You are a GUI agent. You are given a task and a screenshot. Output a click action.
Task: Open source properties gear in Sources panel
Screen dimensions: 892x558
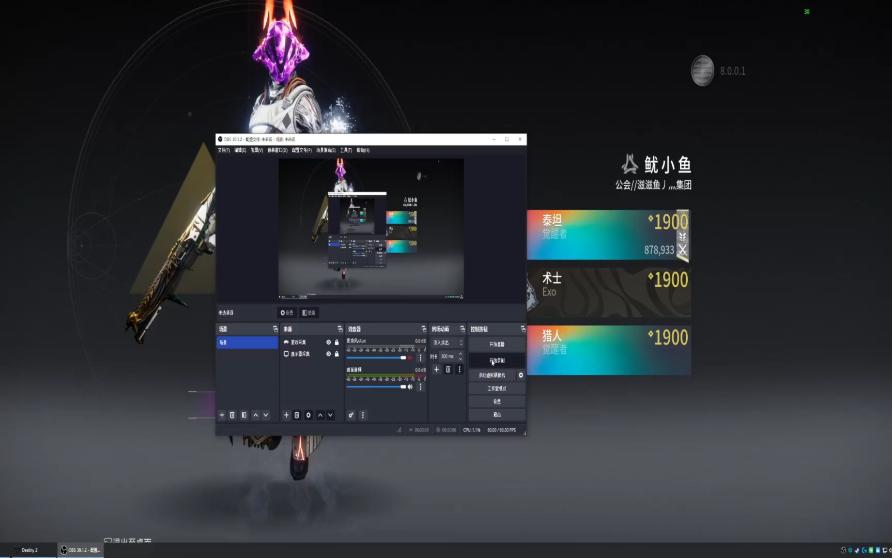[308, 415]
